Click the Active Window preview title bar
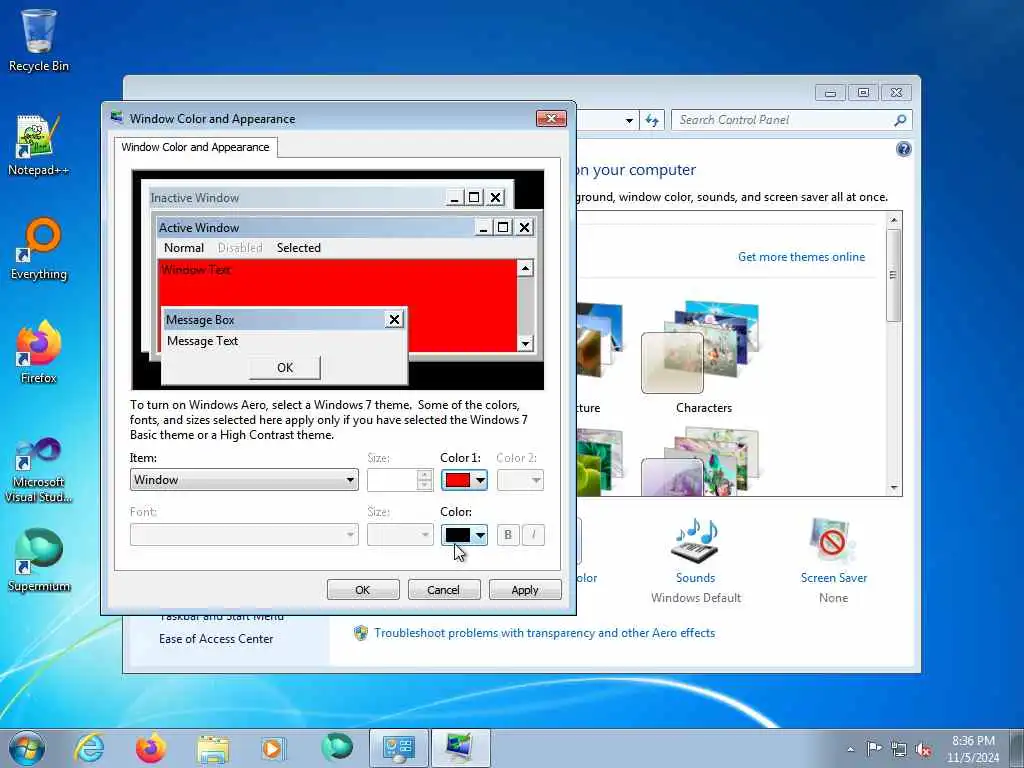 (315, 227)
